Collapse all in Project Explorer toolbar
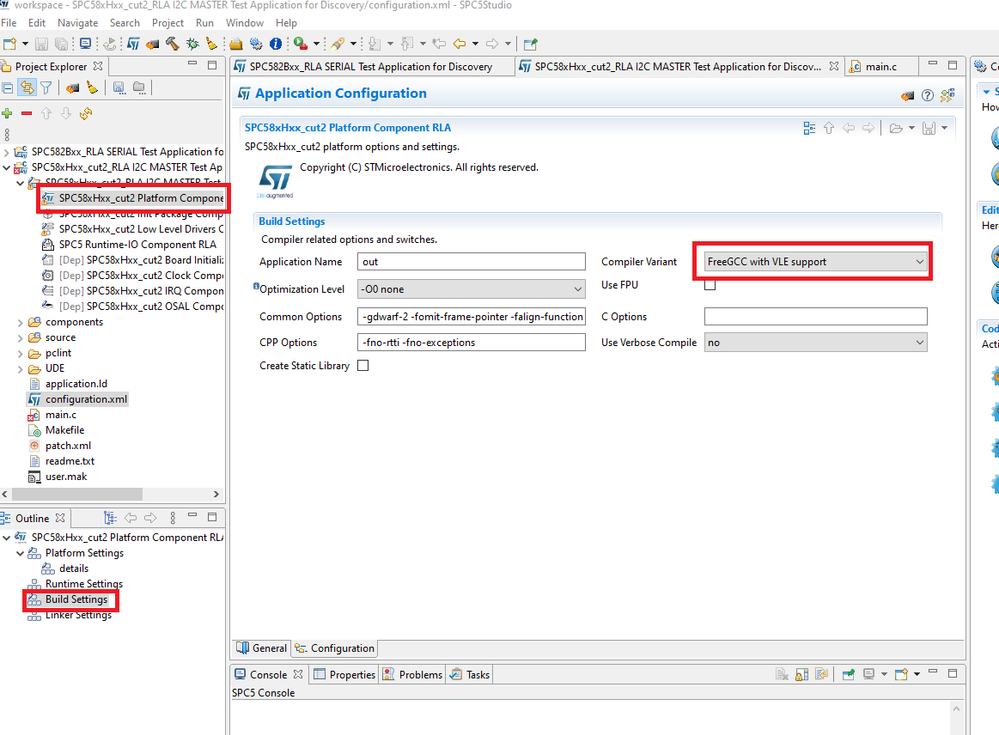 click(x=7, y=88)
